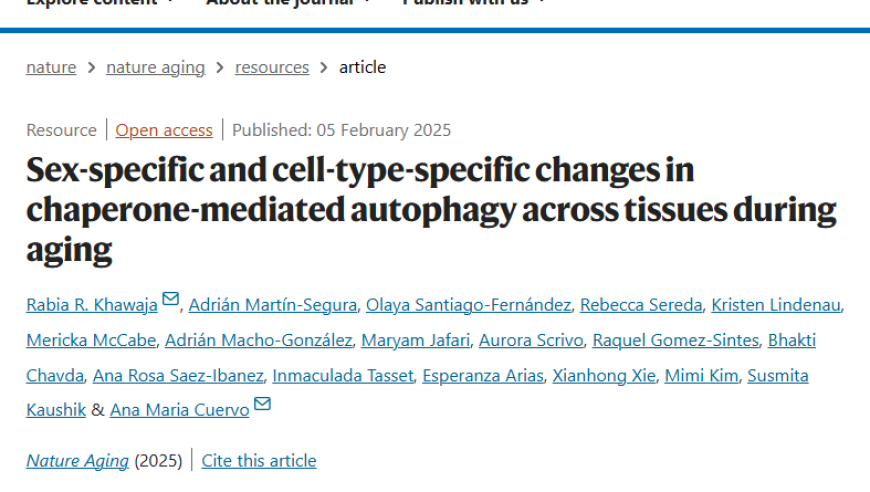Go to the nature aging breadcrumb
This screenshot has height=492, width=870.
(x=155, y=67)
